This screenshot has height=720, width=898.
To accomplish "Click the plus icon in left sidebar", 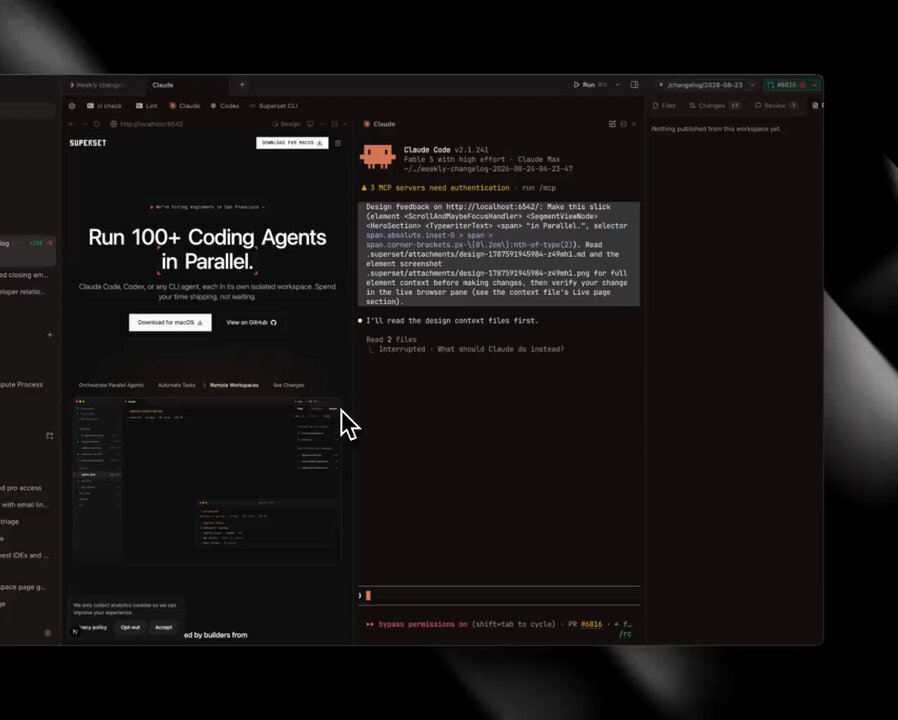I will [50, 335].
